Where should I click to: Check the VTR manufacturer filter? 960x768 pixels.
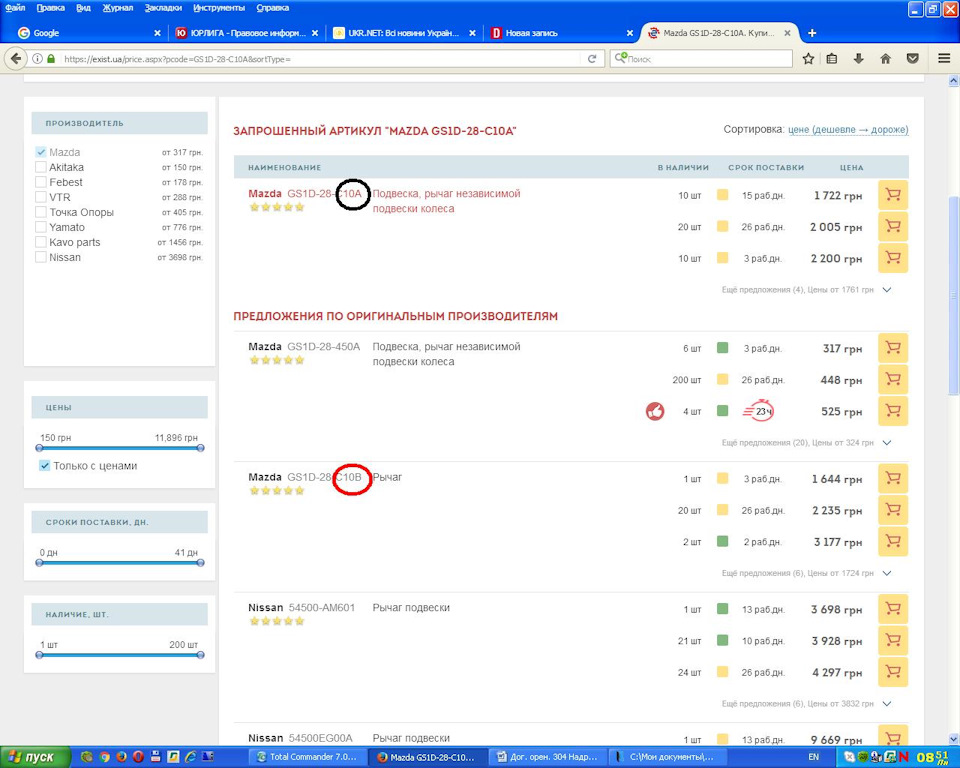click(x=41, y=197)
